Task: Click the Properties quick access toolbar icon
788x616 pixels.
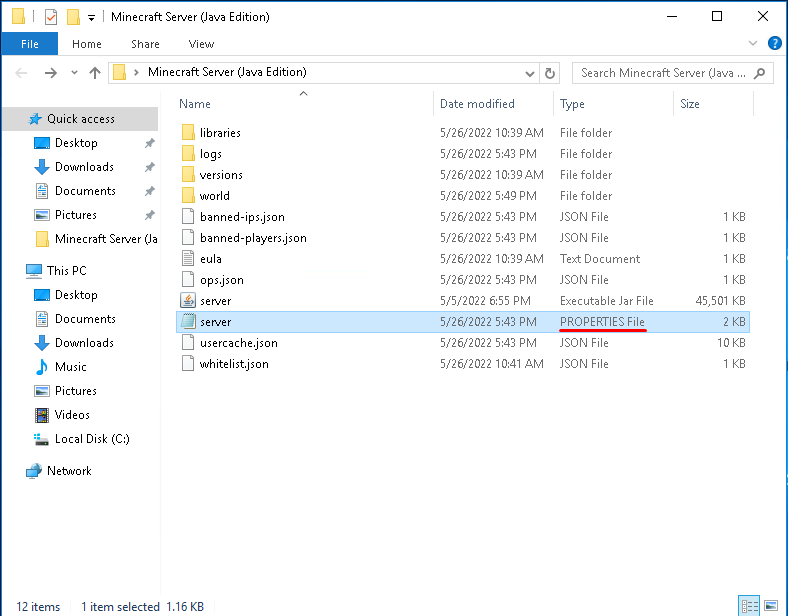Action: click(x=51, y=17)
